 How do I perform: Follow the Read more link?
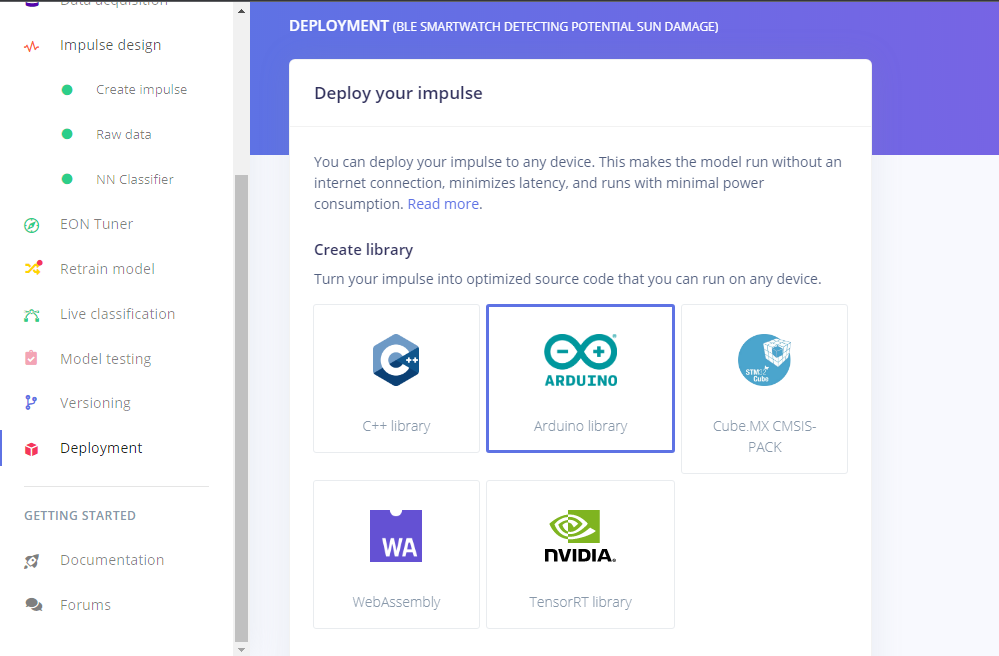pyautogui.click(x=443, y=204)
